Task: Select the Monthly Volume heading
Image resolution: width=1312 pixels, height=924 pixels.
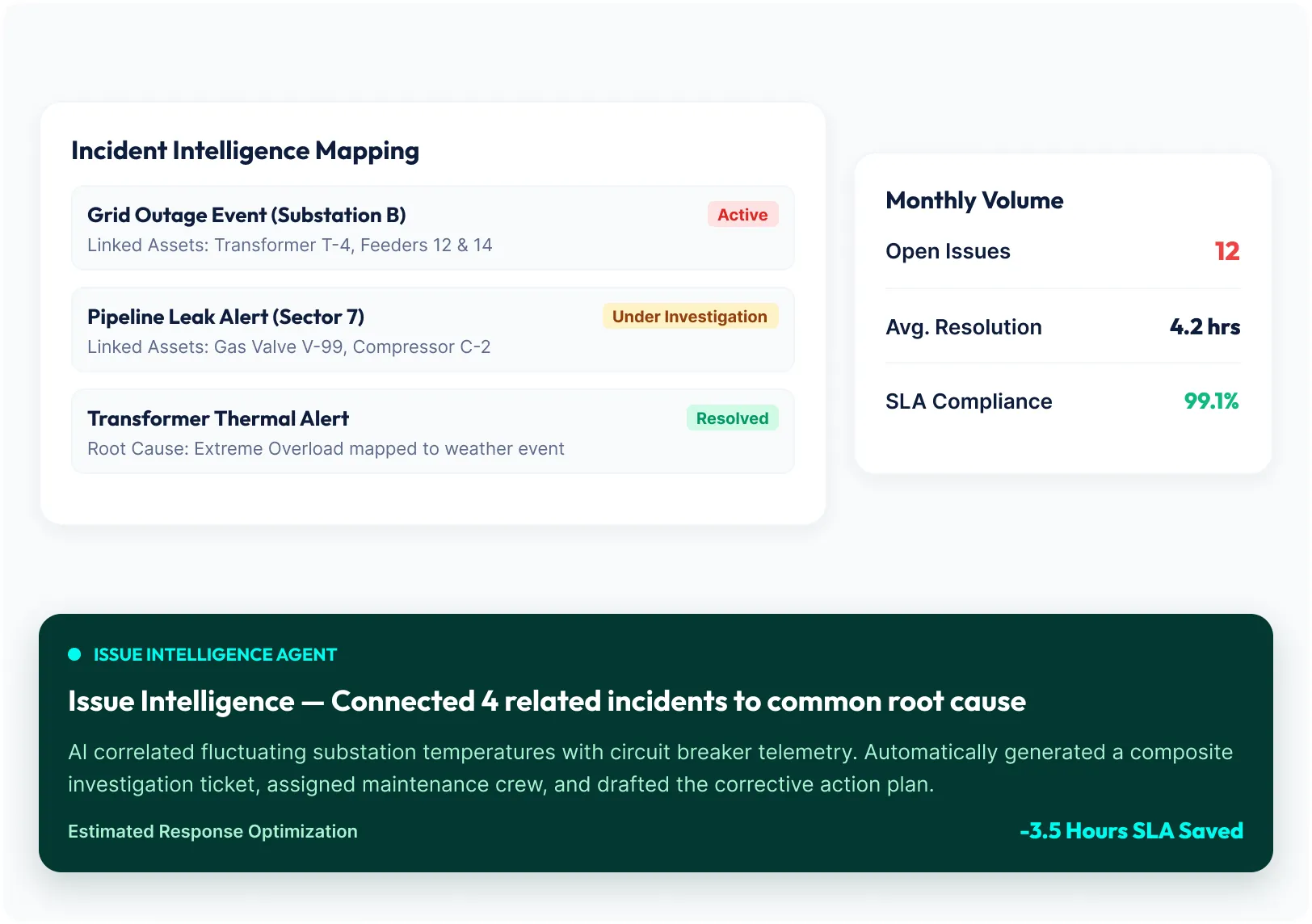Action: 974,200
